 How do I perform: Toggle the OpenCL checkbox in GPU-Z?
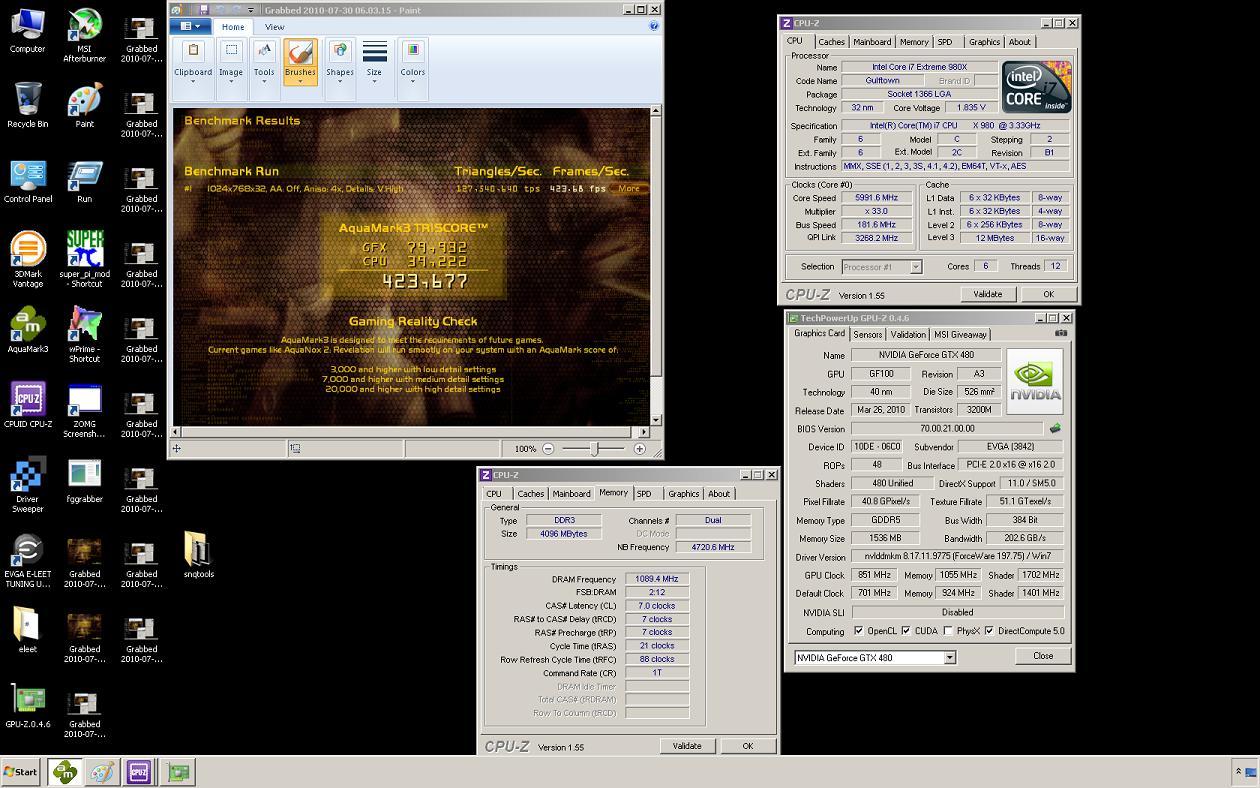[859, 631]
